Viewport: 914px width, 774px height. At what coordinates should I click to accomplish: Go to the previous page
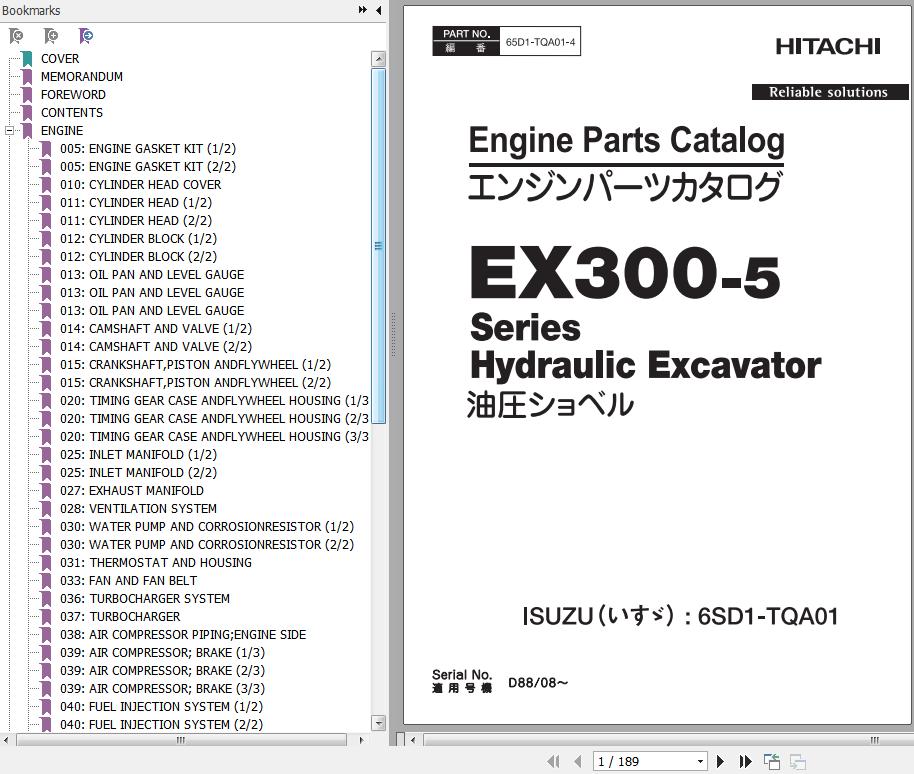click(578, 762)
